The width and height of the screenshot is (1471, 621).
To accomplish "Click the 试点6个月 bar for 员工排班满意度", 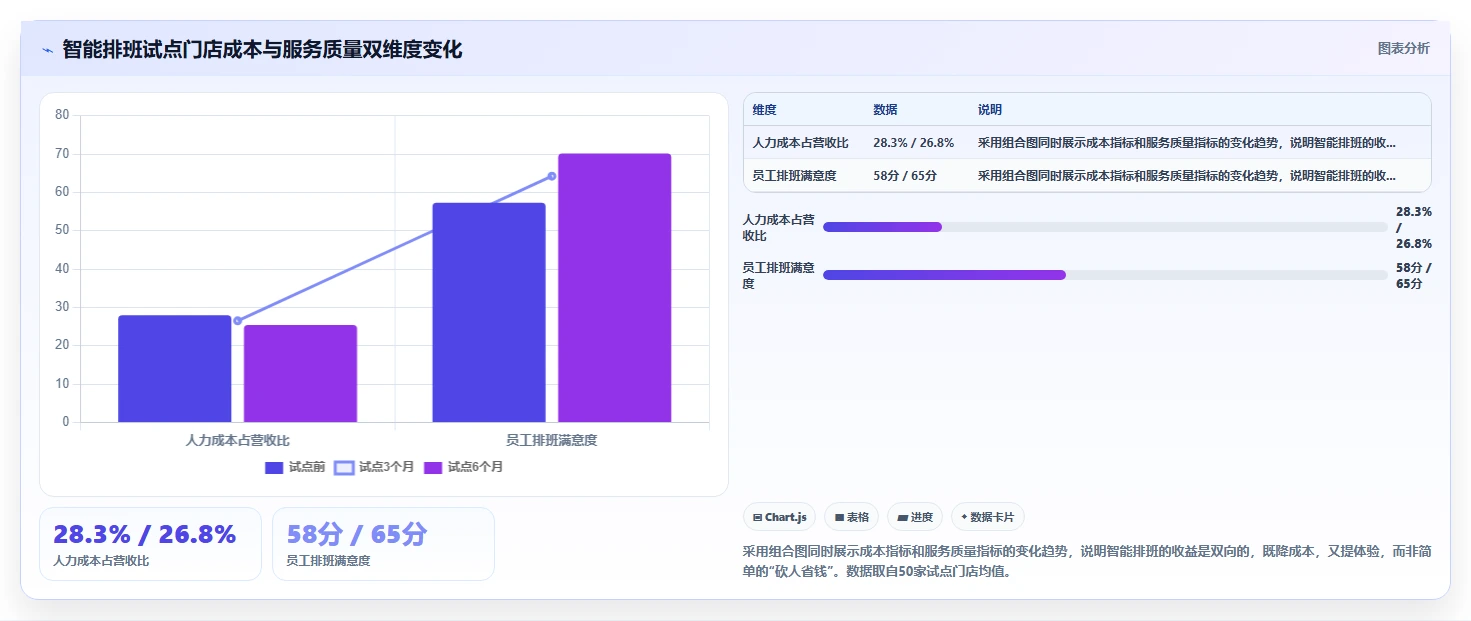I will point(615,288).
